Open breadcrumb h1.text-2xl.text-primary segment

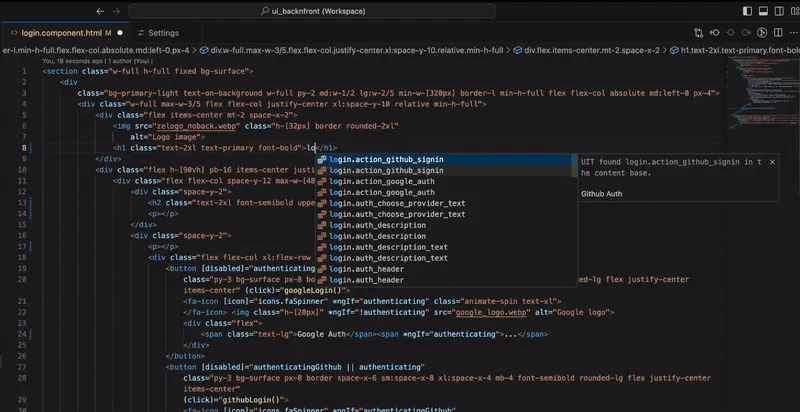click(x=740, y=50)
